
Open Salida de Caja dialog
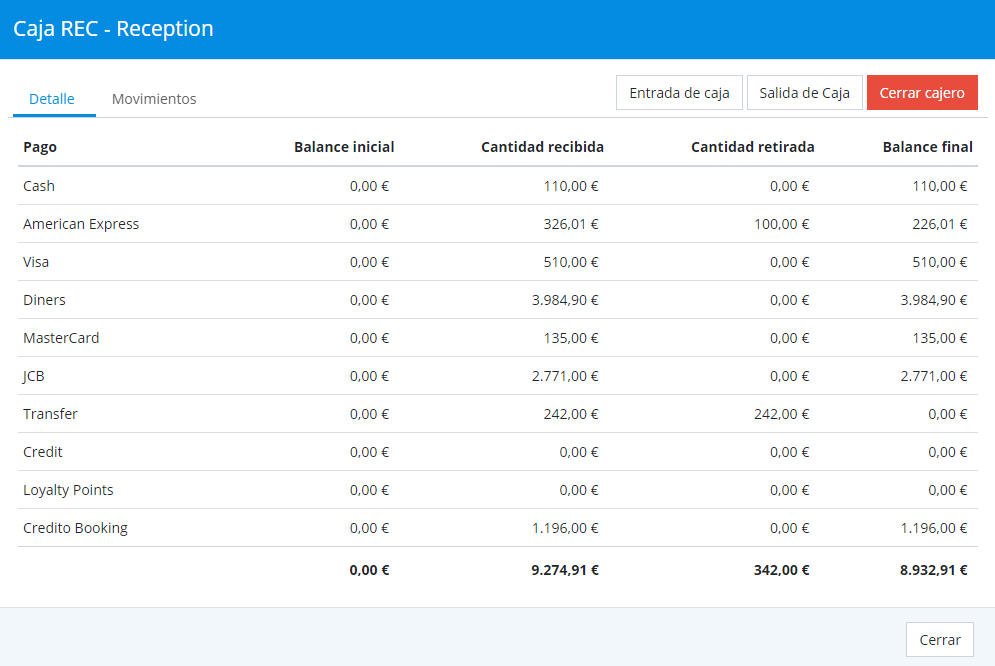click(804, 93)
